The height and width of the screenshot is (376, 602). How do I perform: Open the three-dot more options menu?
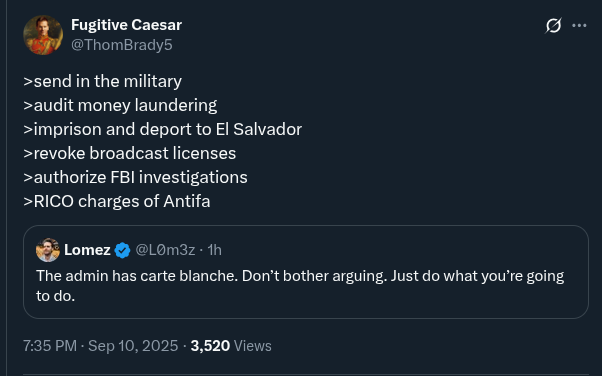(x=579, y=26)
